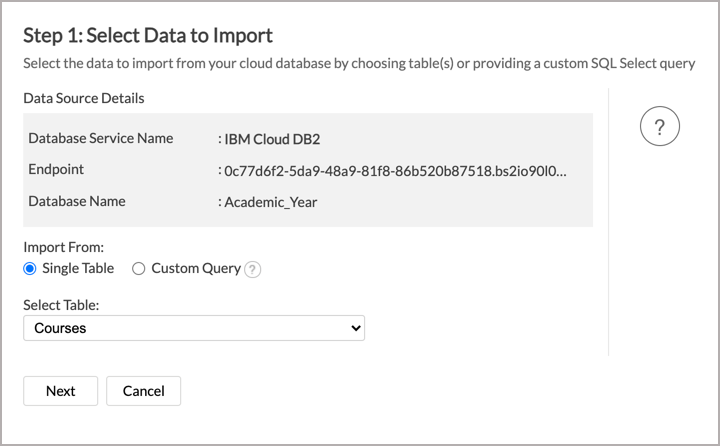The image size is (720, 446).
Task: Click the 'Custom Query' option label
Action: [x=196, y=268]
